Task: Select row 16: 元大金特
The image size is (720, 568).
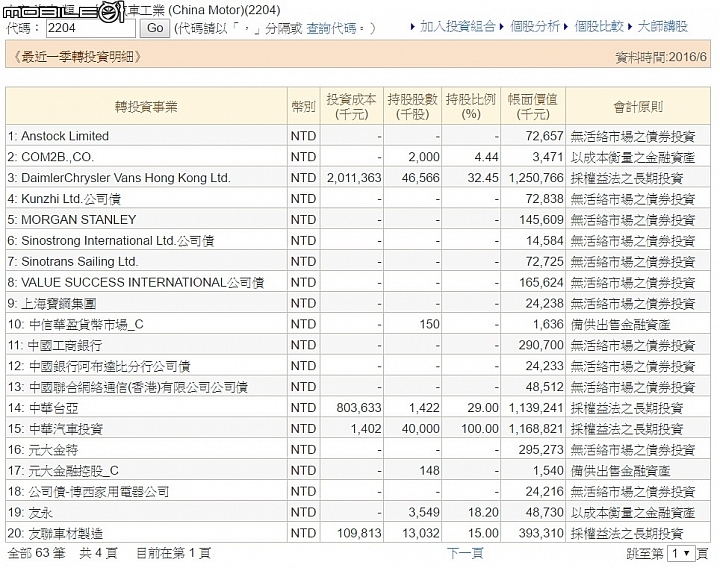Action: pyautogui.click(x=358, y=450)
